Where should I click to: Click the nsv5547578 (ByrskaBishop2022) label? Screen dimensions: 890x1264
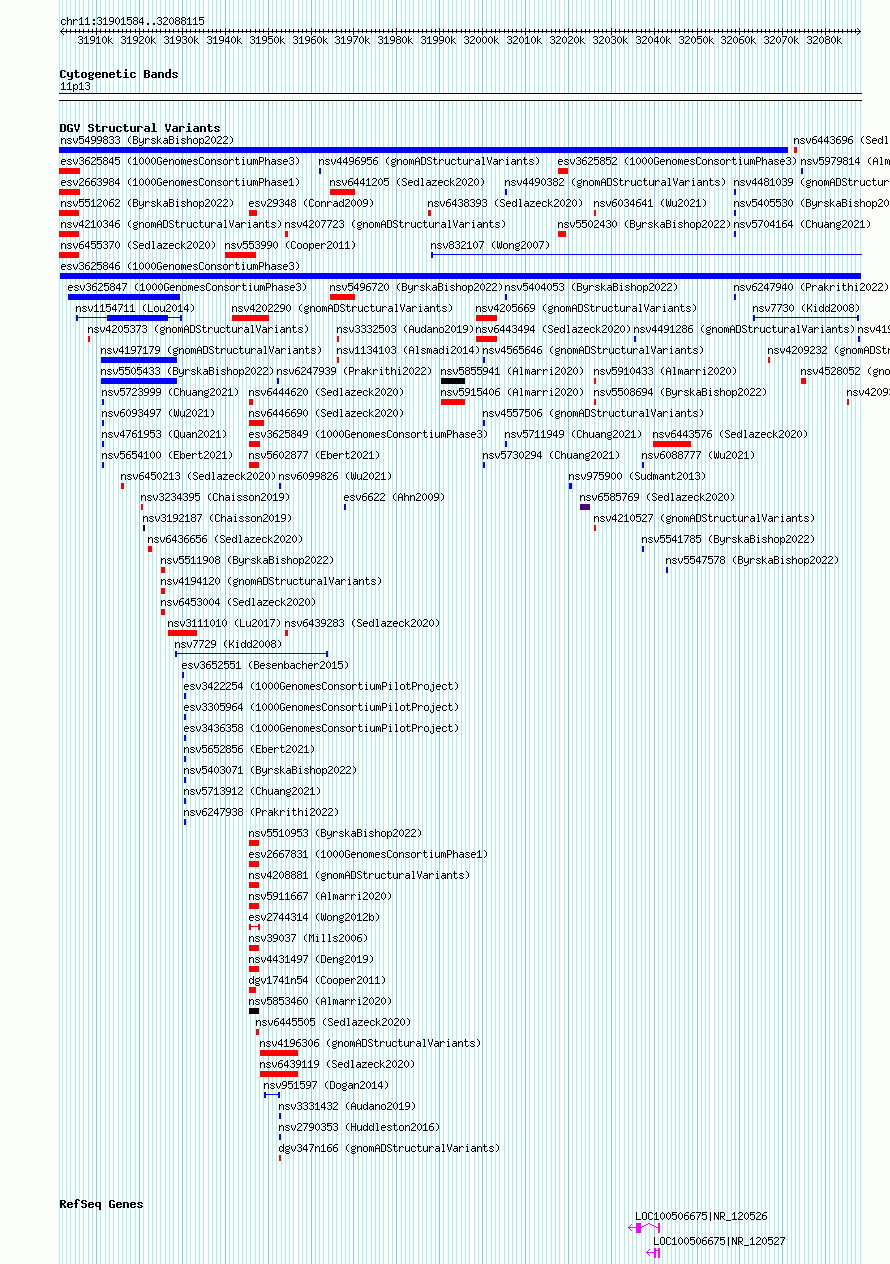tap(752, 560)
